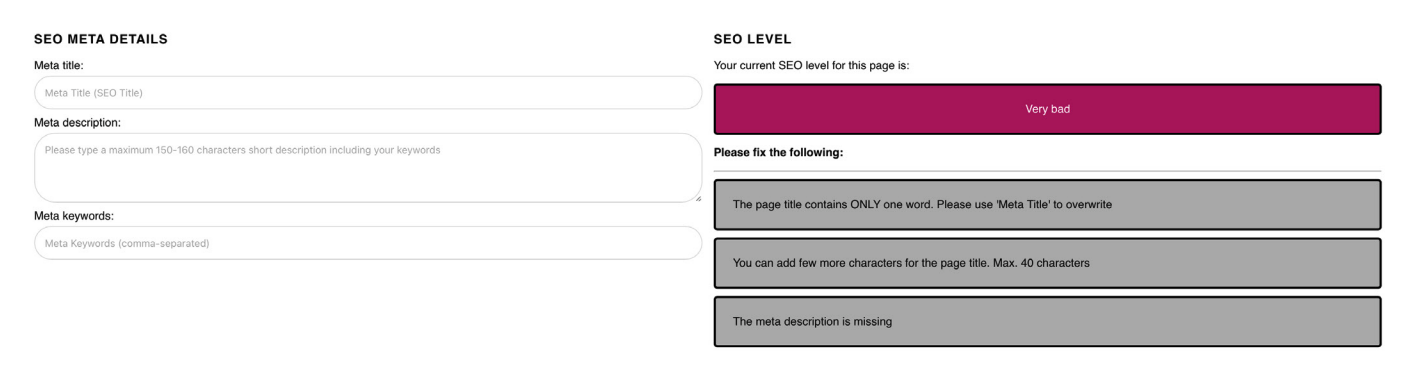Focus the Meta description text area

coord(368,168)
